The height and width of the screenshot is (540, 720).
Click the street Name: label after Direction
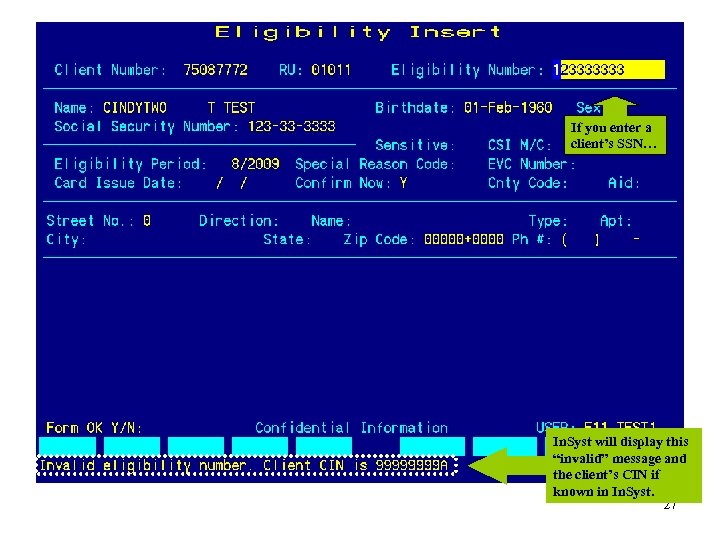pyautogui.click(x=331, y=221)
